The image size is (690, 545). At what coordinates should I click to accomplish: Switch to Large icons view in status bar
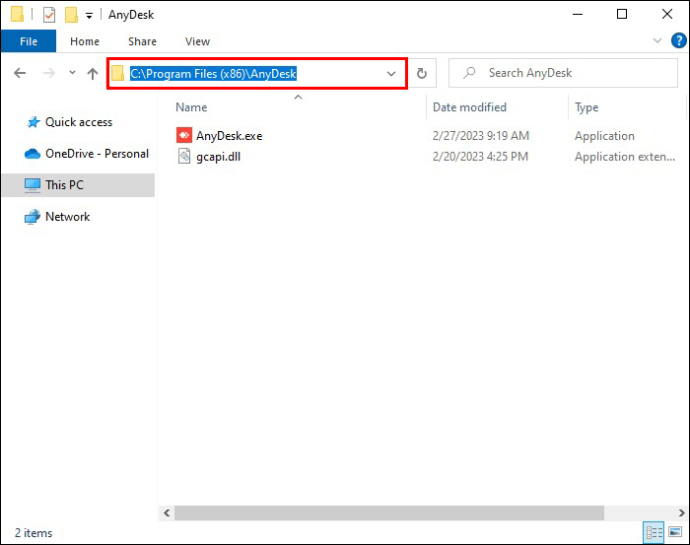(675, 532)
